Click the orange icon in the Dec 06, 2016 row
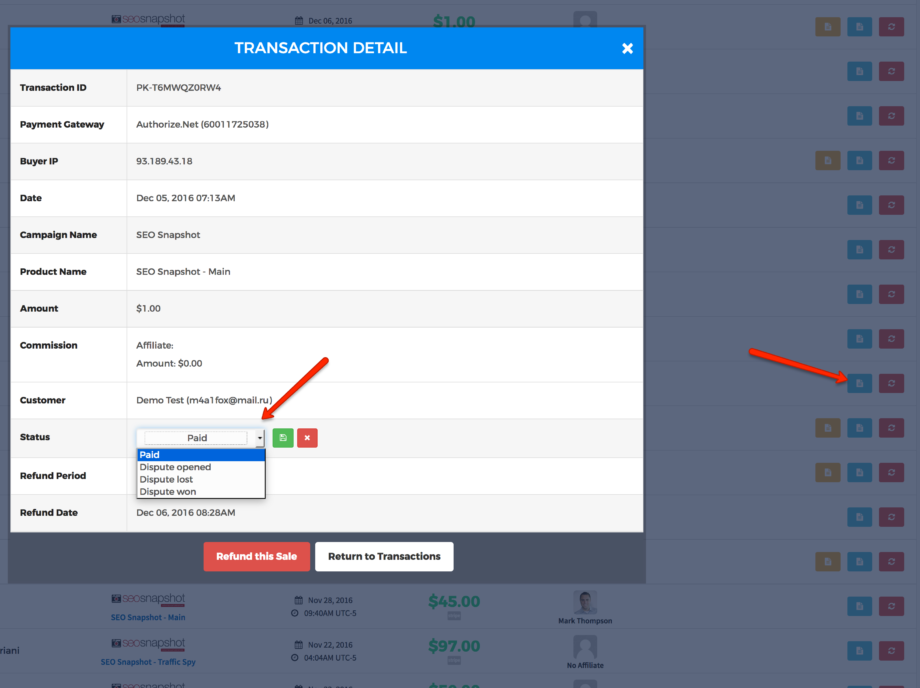Screen dimensions: 920x688 [x=828, y=26]
